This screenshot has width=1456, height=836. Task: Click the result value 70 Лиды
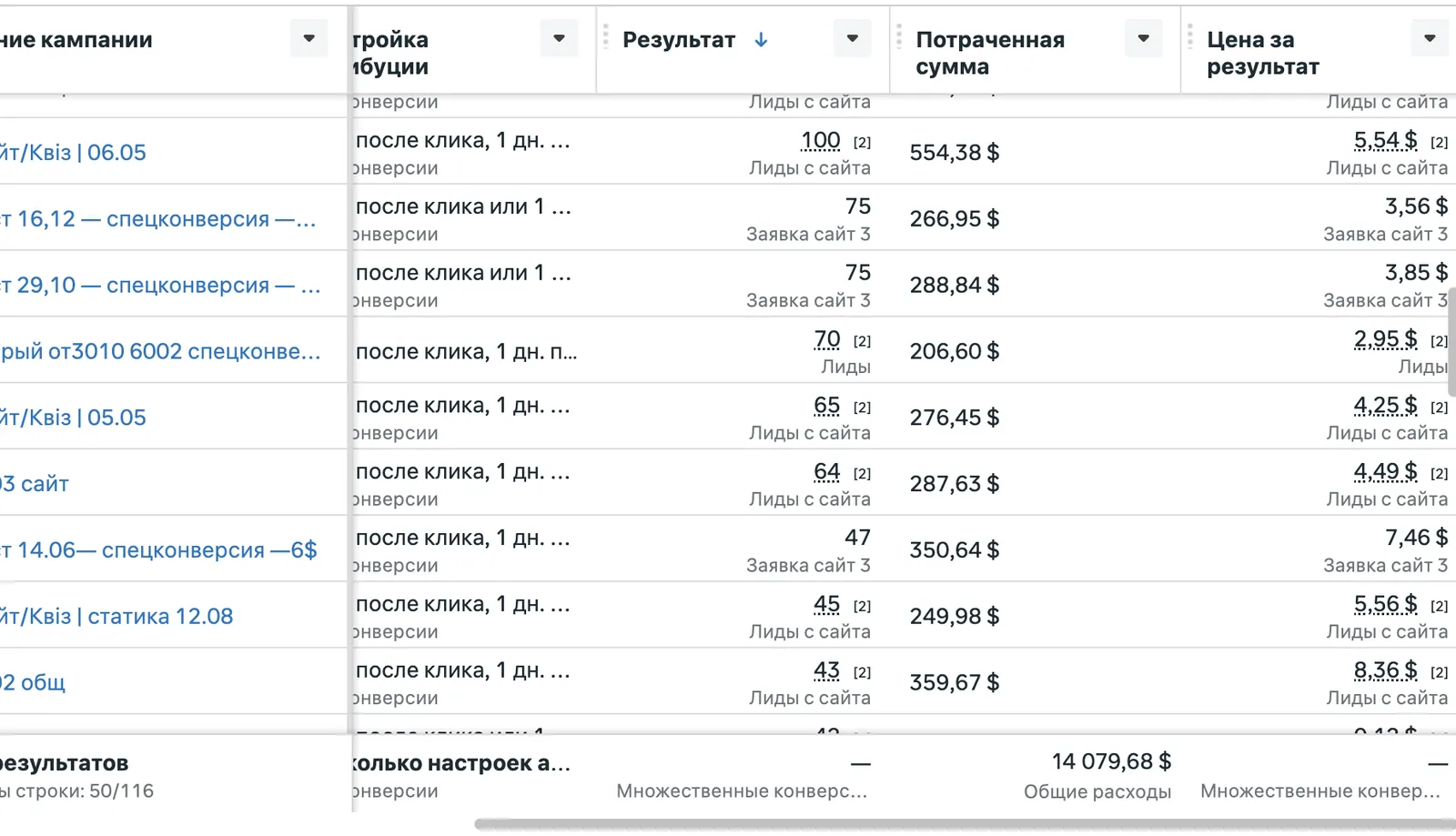[x=827, y=339]
